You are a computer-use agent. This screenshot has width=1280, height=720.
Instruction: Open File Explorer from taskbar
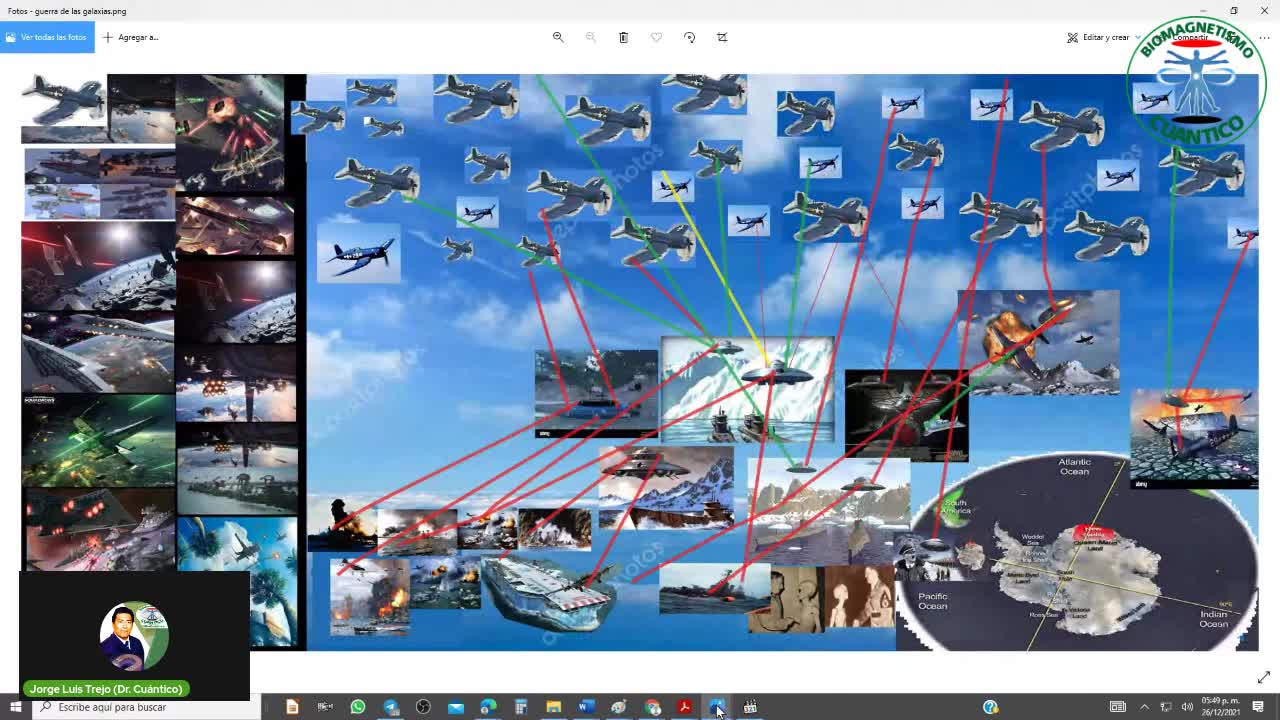[553, 707]
